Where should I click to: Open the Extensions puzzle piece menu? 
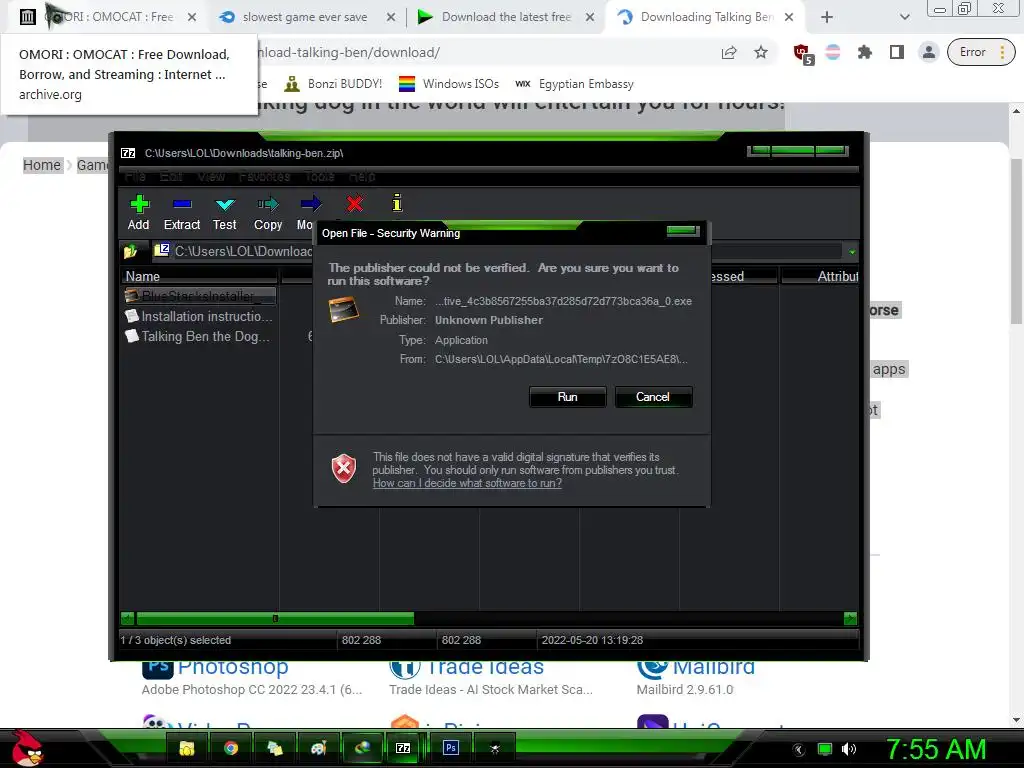click(865, 52)
